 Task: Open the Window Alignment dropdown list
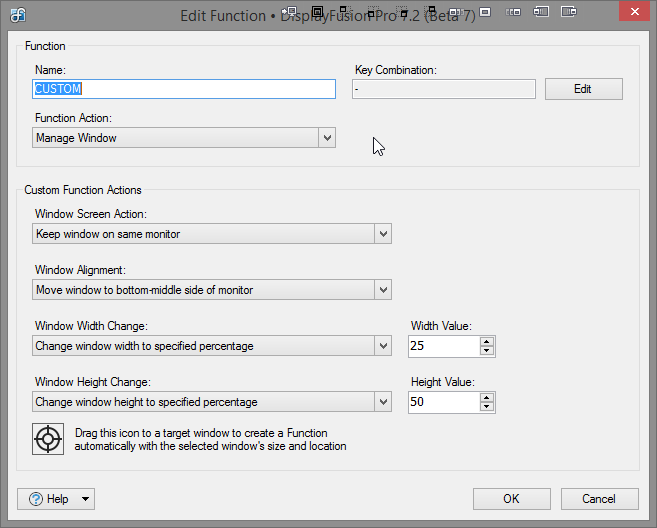click(x=382, y=290)
